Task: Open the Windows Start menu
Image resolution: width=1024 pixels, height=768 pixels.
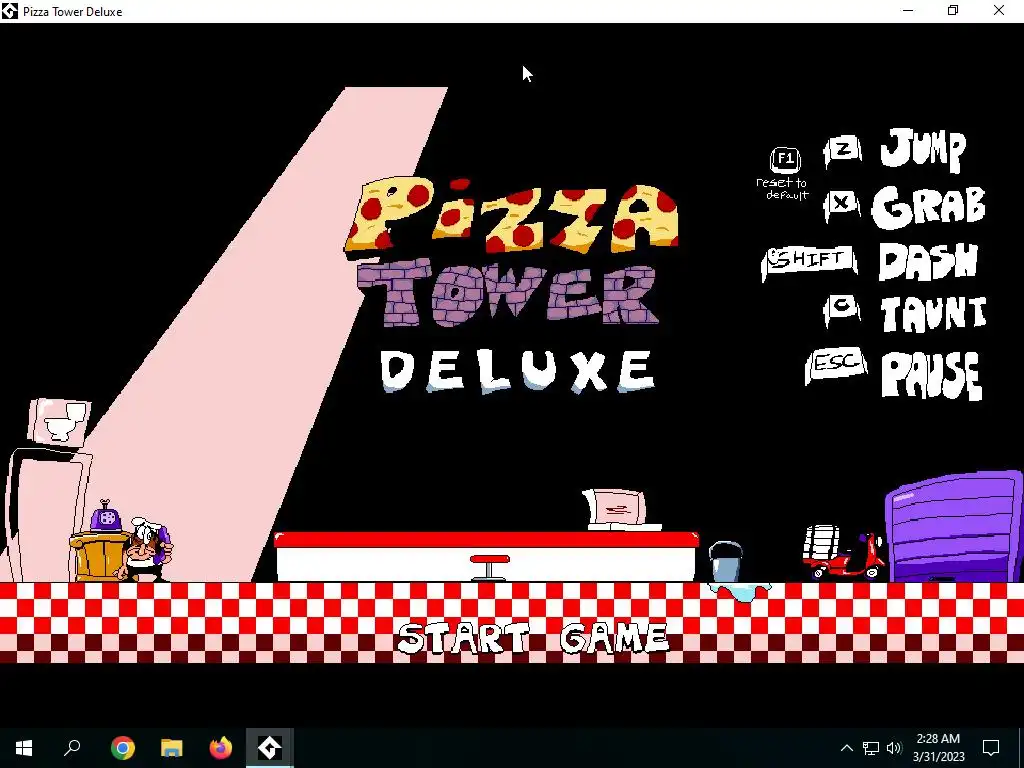Action: [x=24, y=748]
